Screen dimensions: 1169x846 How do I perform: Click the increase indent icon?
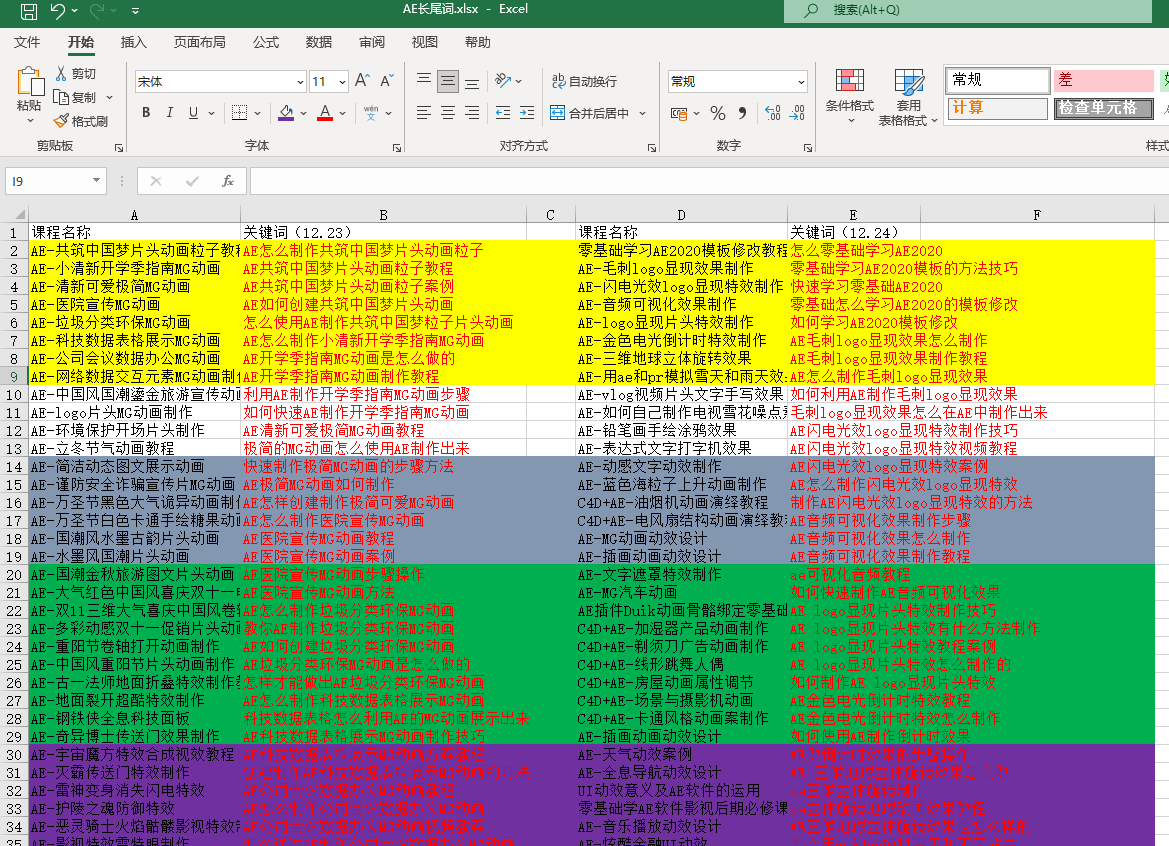coord(527,113)
